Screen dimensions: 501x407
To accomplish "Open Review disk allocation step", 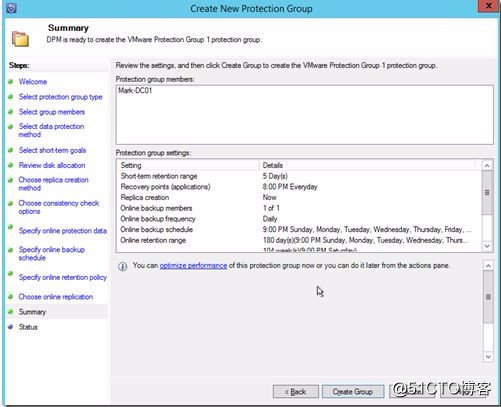I will 52,165.
